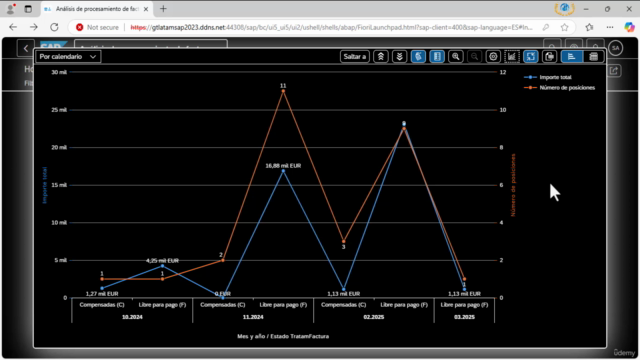Screen dimensions: 640x360
Task: Click 'Mes y año / Estado TratamFactura' axis title
Action: (283, 337)
